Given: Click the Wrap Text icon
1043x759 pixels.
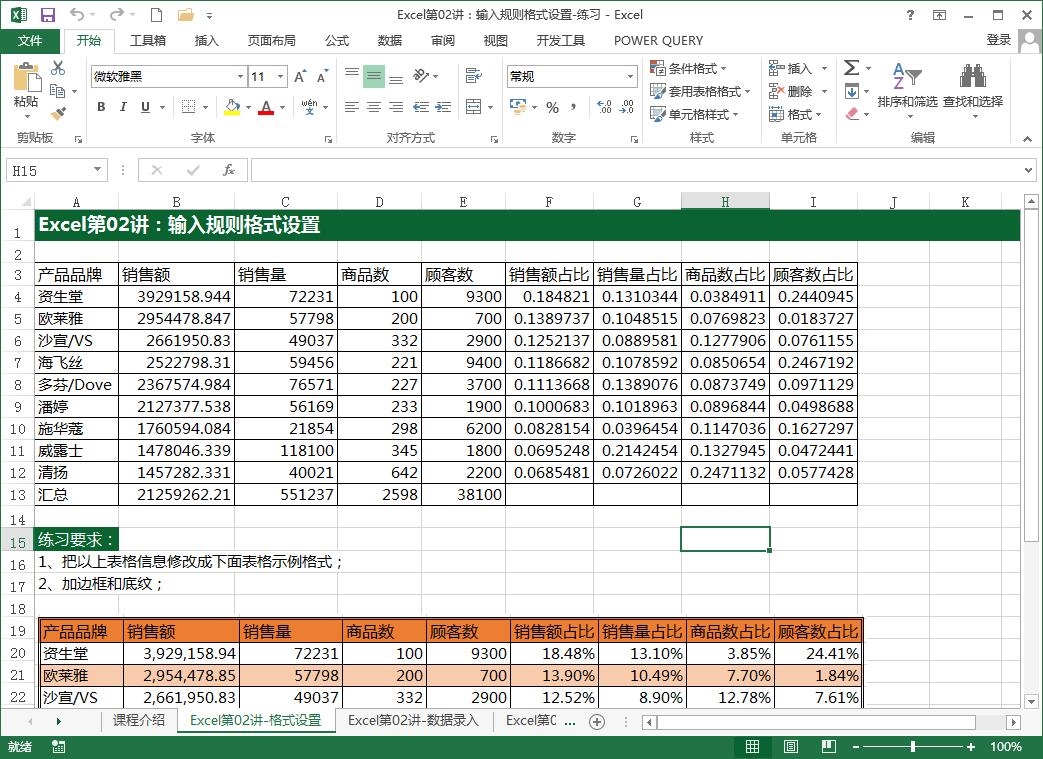Looking at the screenshot, I should [x=474, y=75].
